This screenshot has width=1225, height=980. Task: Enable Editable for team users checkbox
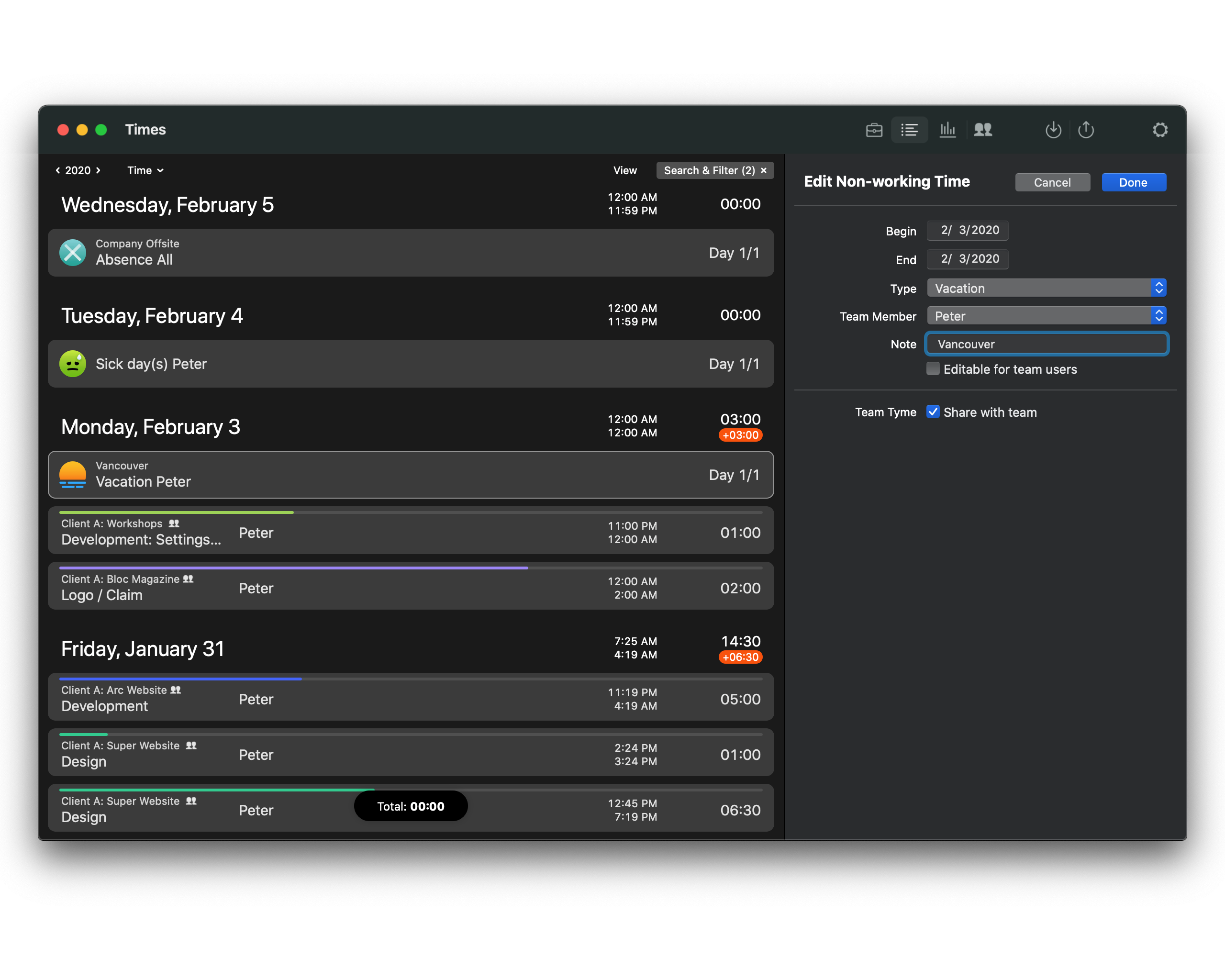tap(933, 369)
